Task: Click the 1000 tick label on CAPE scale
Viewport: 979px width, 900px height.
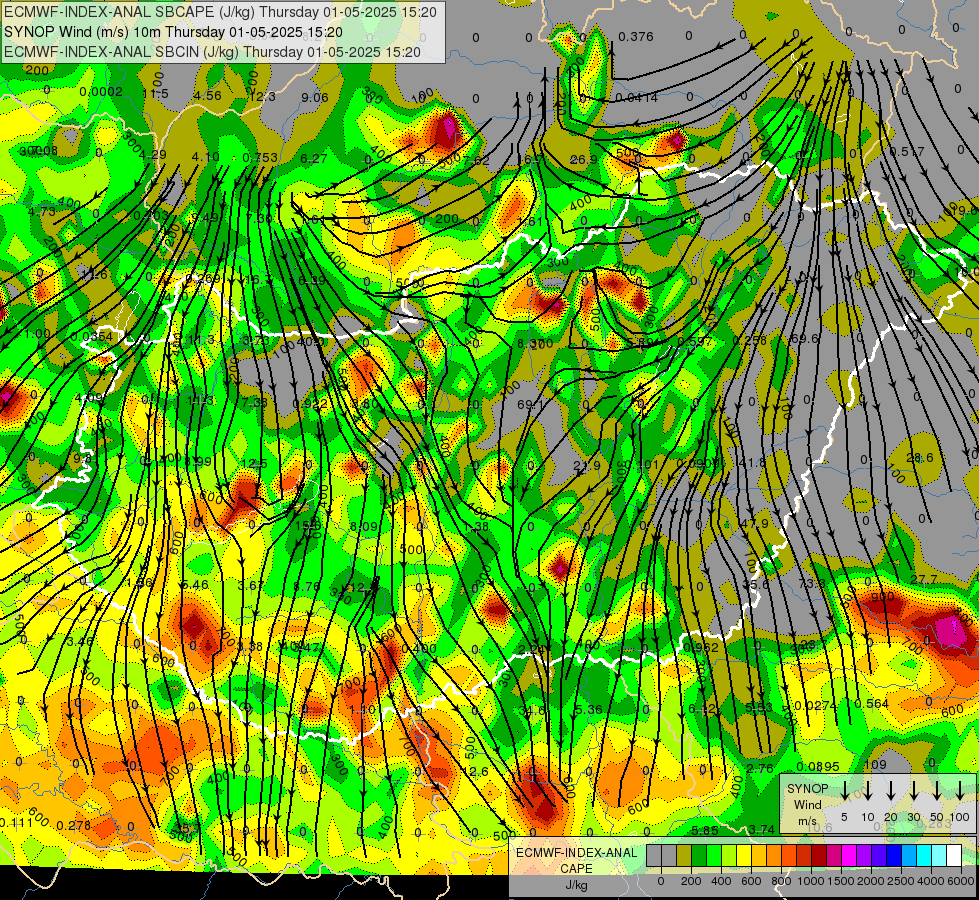Action: click(x=811, y=881)
